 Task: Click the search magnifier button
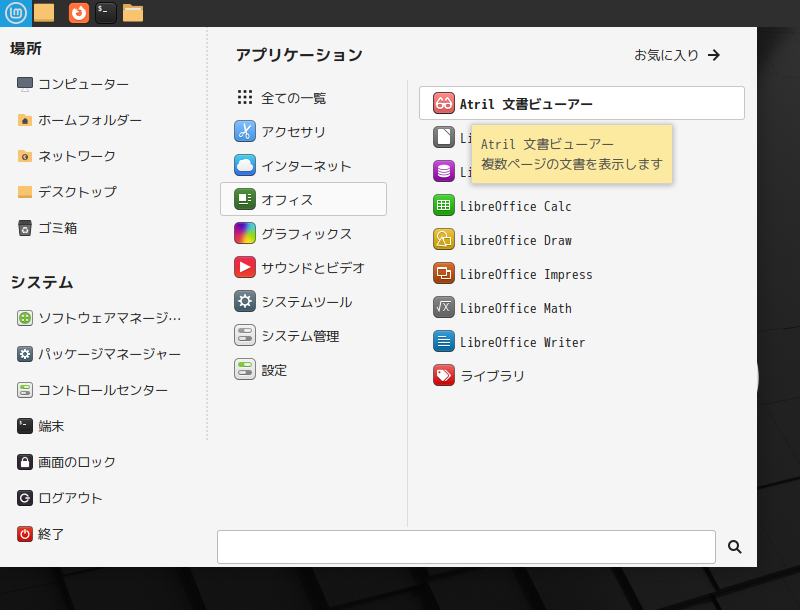pos(735,547)
